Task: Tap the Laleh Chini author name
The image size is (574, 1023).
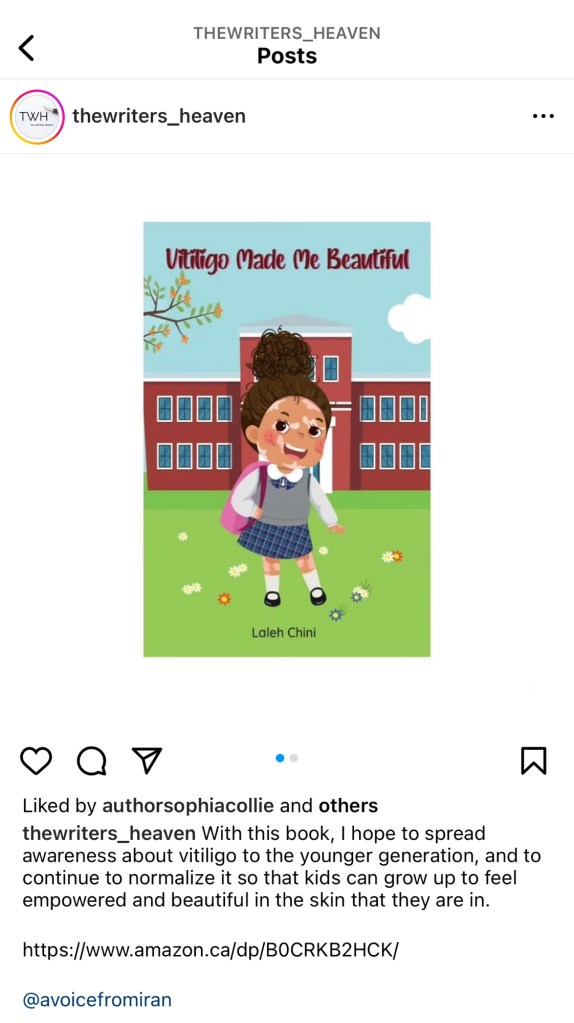Action: (x=284, y=632)
